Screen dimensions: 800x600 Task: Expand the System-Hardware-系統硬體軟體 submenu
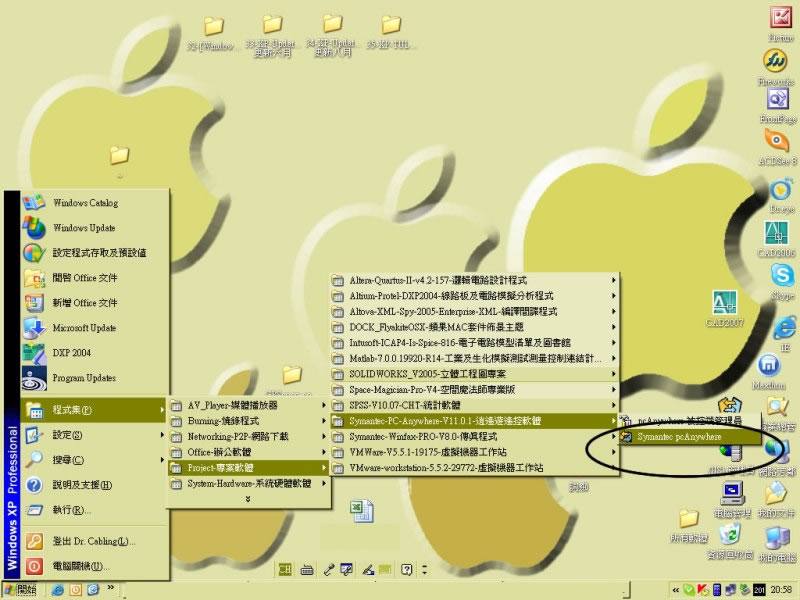click(x=249, y=484)
